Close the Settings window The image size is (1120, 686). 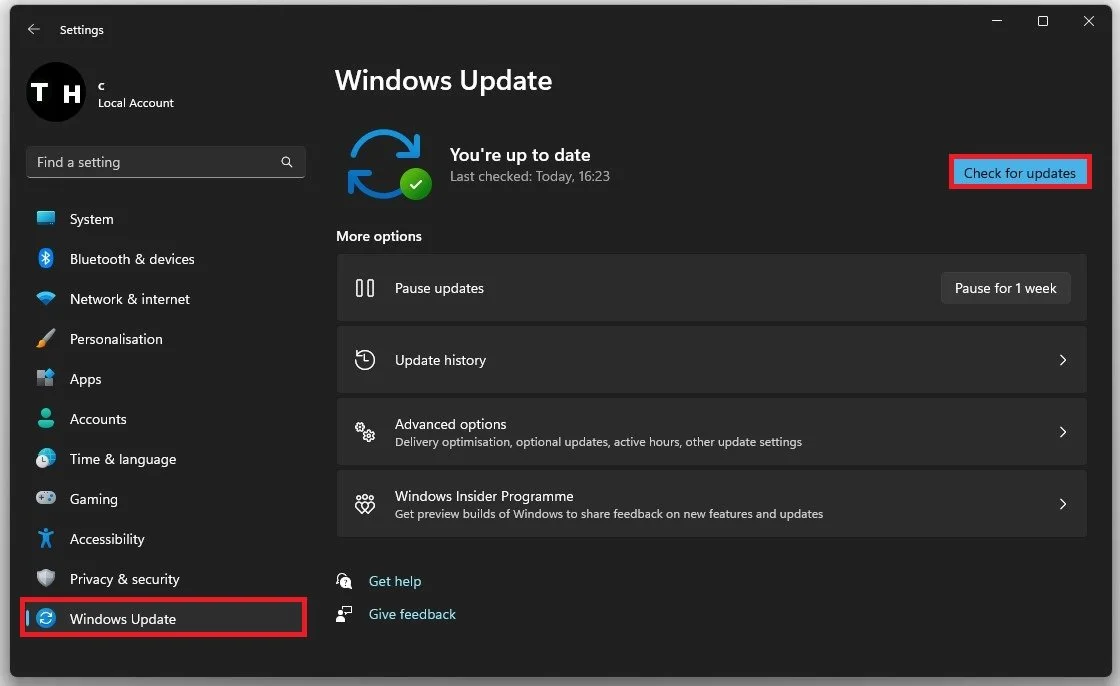click(1089, 21)
